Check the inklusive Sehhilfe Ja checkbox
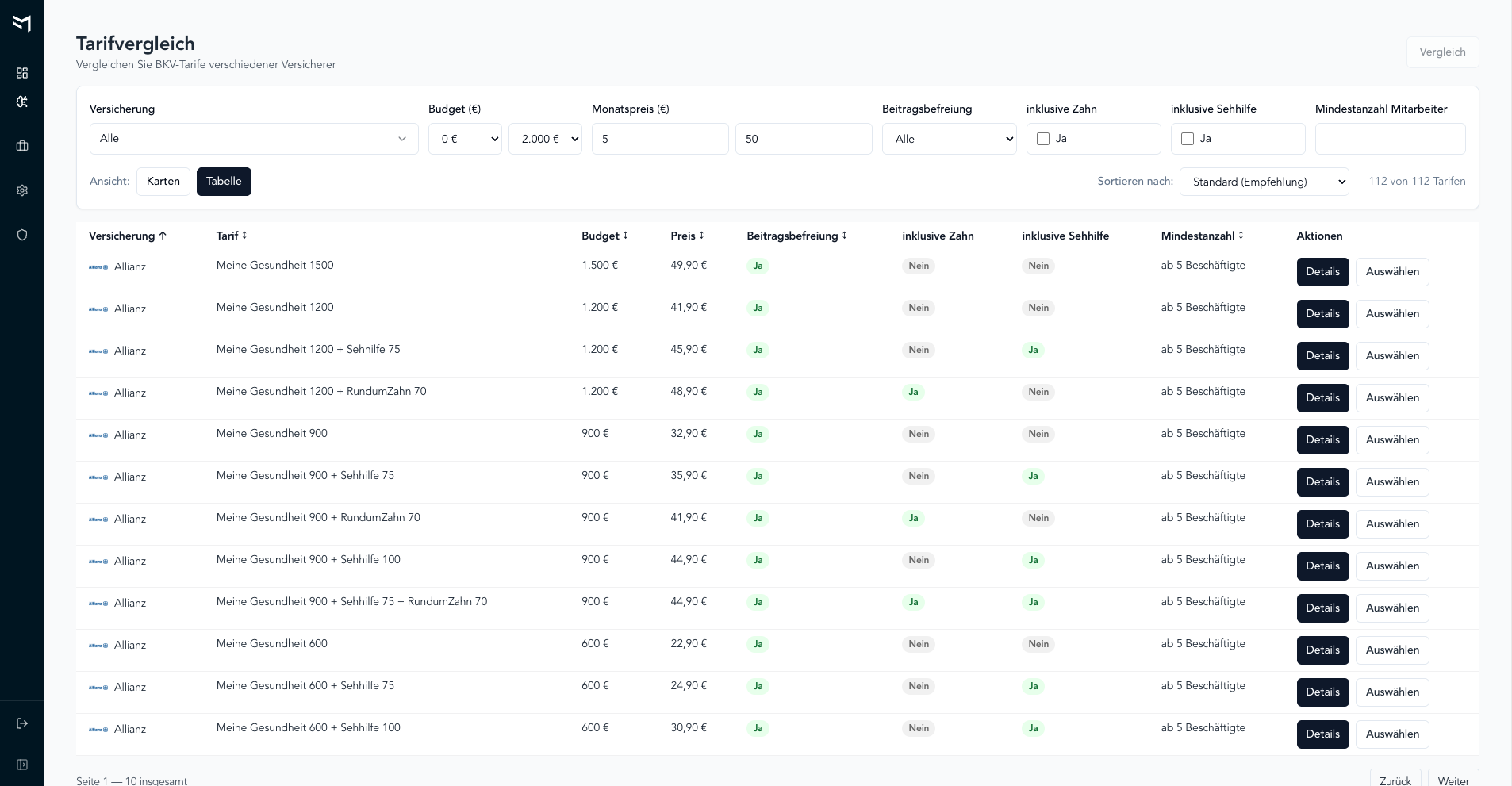Viewport: 1512px width, 786px height. click(x=1188, y=139)
